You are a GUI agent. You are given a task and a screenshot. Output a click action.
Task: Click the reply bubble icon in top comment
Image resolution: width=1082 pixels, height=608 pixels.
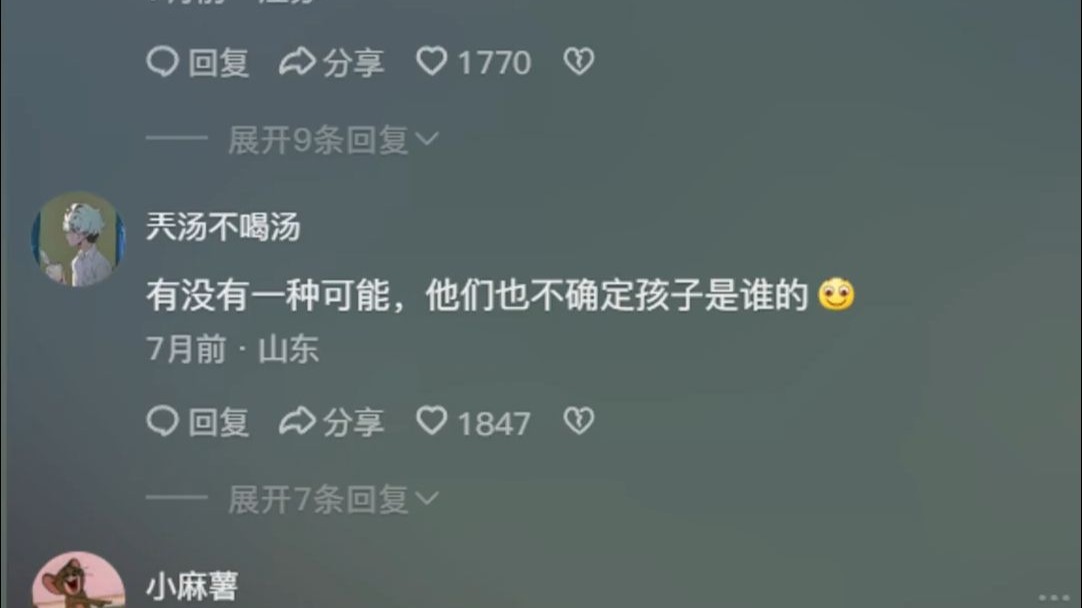pyautogui.click(x=163, y=61)
